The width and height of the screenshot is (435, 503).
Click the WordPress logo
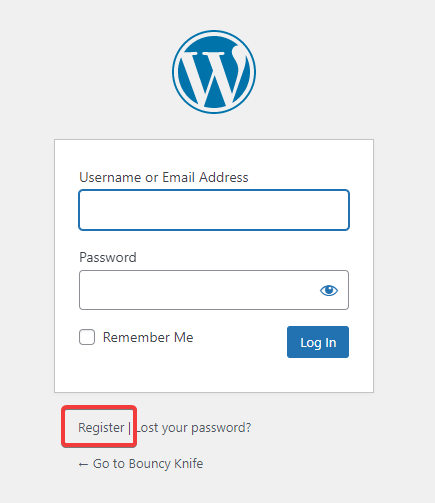pos(214,72)
